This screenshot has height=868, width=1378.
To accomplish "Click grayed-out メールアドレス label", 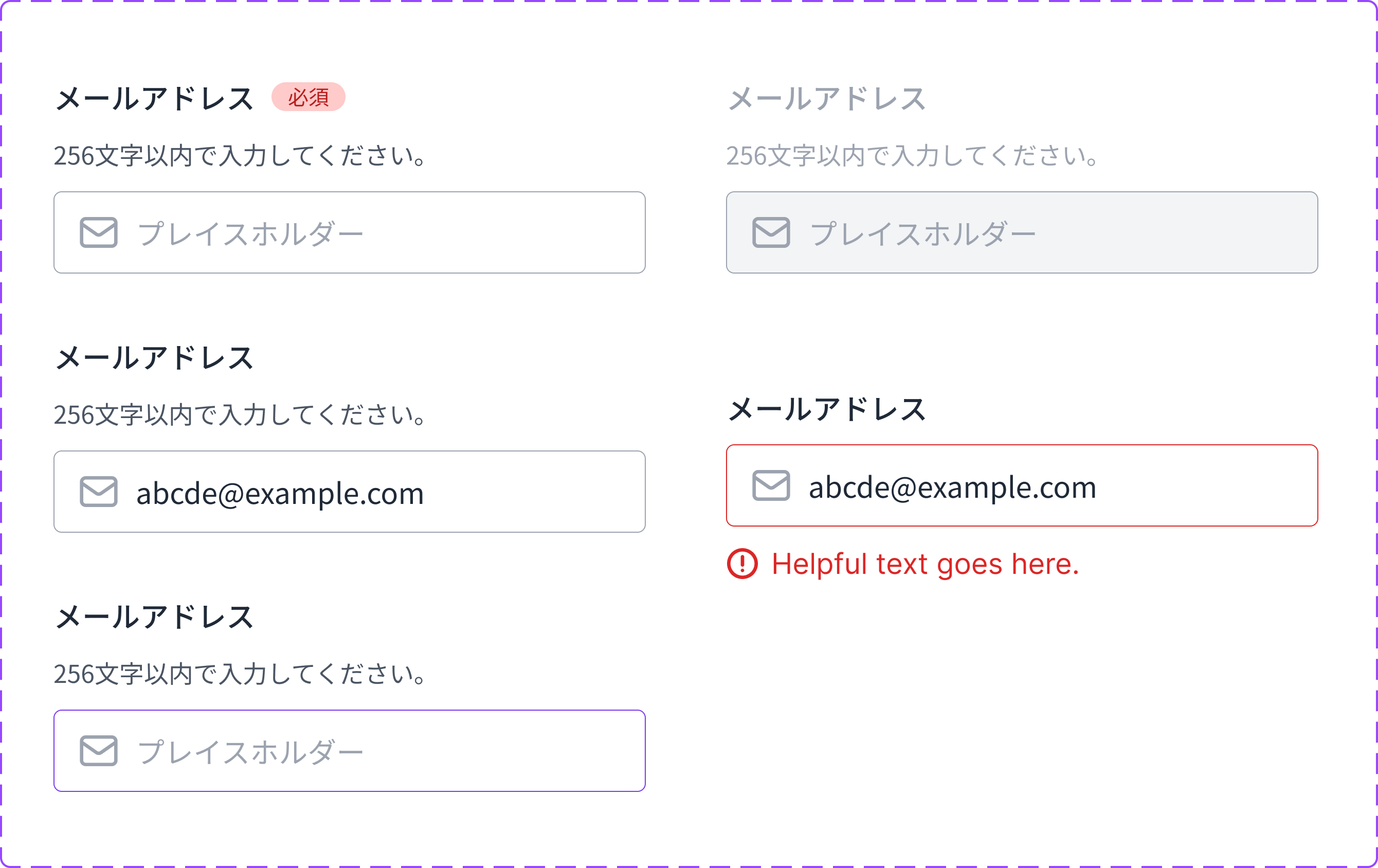I will (826, 98).
